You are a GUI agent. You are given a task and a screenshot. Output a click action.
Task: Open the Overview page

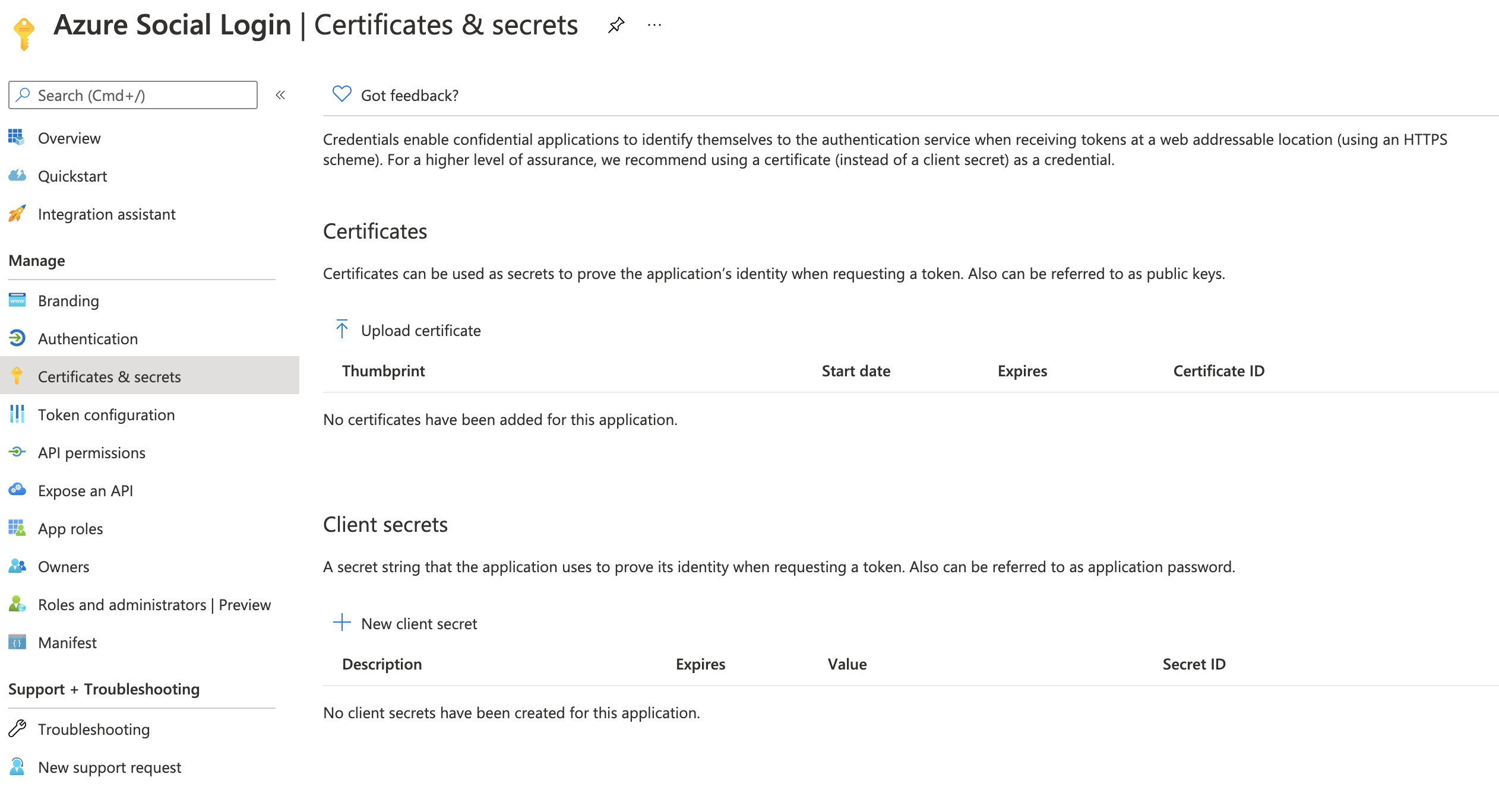(x=69, y=138)
